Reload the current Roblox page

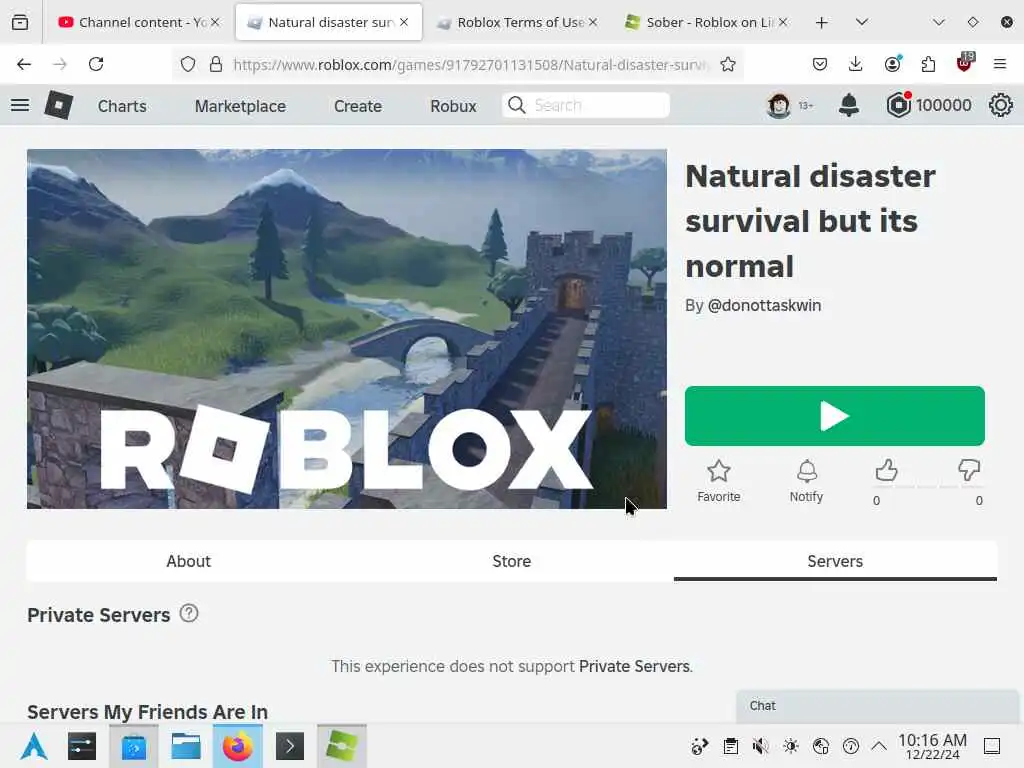point(96,64)
